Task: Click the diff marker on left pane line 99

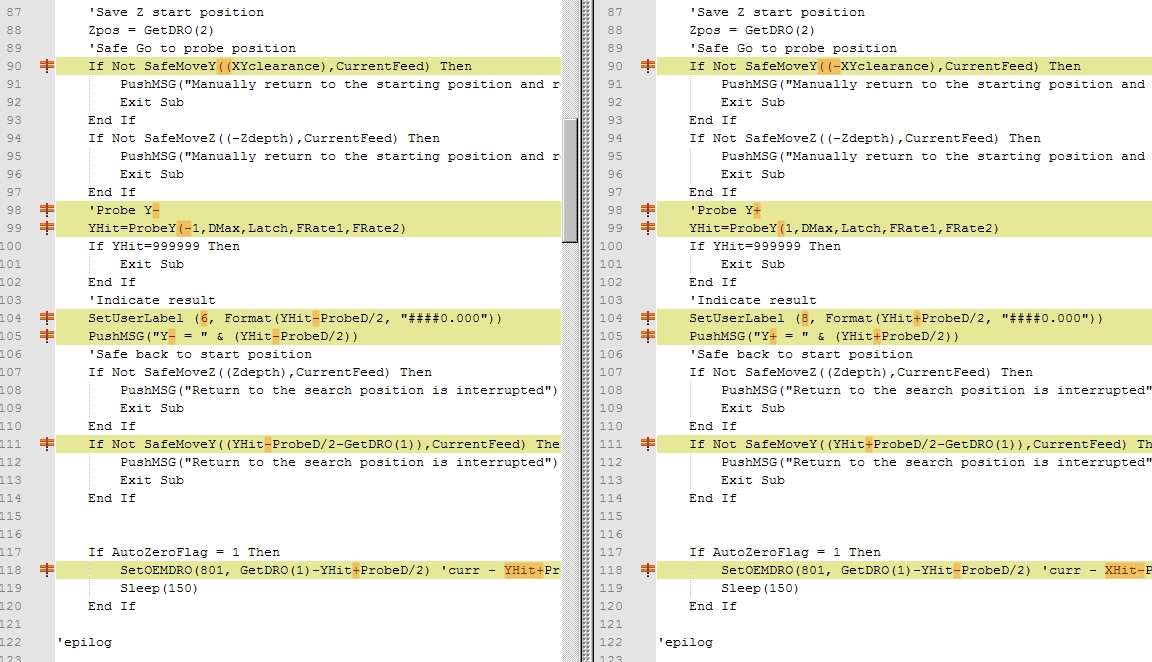Action: (x=47, y=228)
